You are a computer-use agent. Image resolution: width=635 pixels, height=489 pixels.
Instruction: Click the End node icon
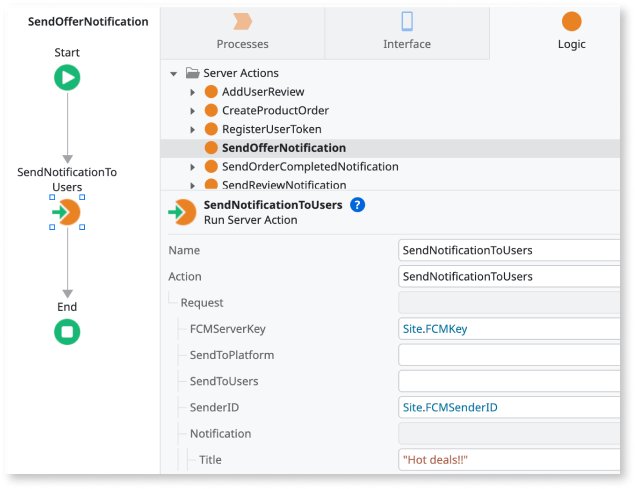pyautogui.click(x=67, y=332)
